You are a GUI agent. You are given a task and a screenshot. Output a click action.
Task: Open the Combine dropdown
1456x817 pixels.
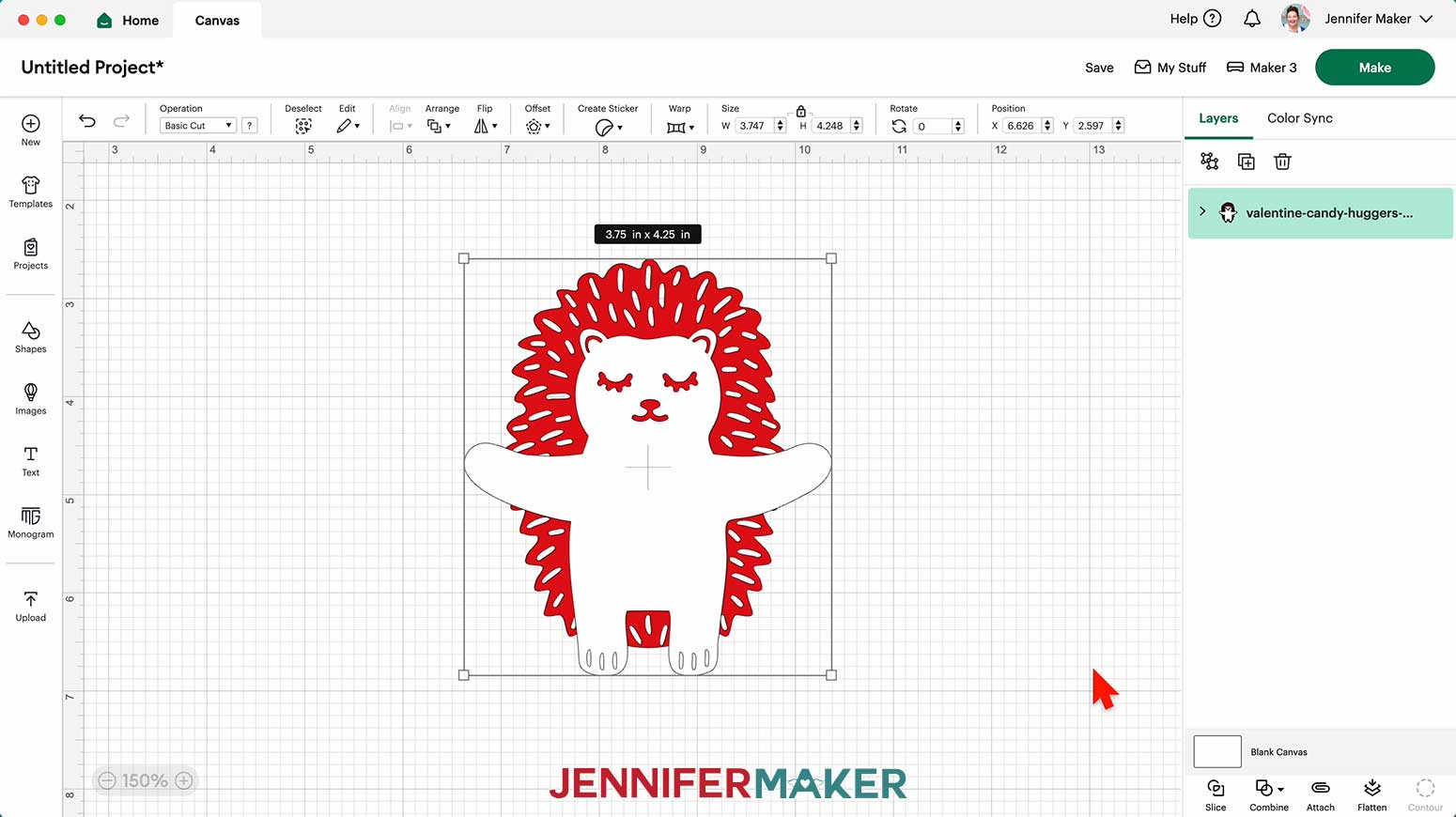1269,794
